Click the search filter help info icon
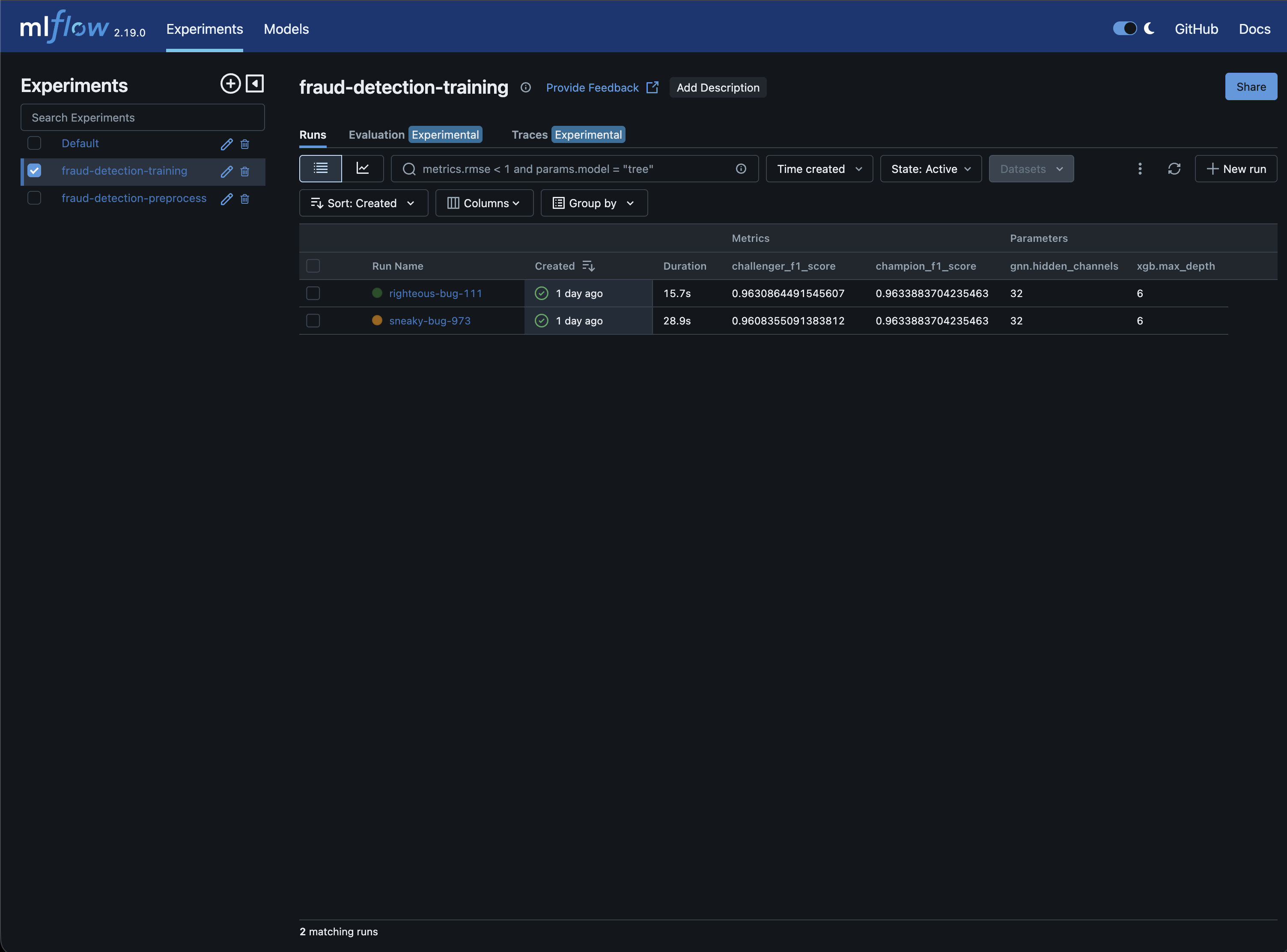The height and width of the screenshot is (952, 1287). 741,169
